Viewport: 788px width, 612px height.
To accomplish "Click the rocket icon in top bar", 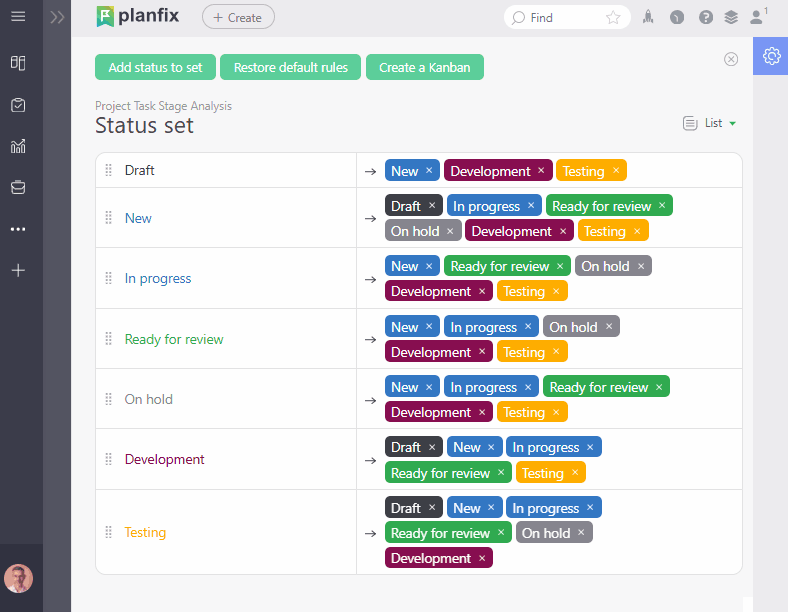I will (649, 17).
